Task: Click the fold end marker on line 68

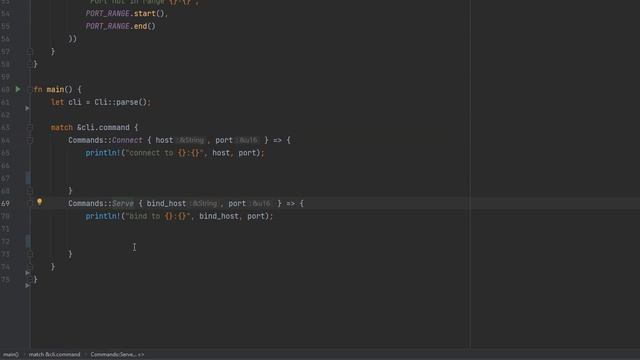Action: 30,191
